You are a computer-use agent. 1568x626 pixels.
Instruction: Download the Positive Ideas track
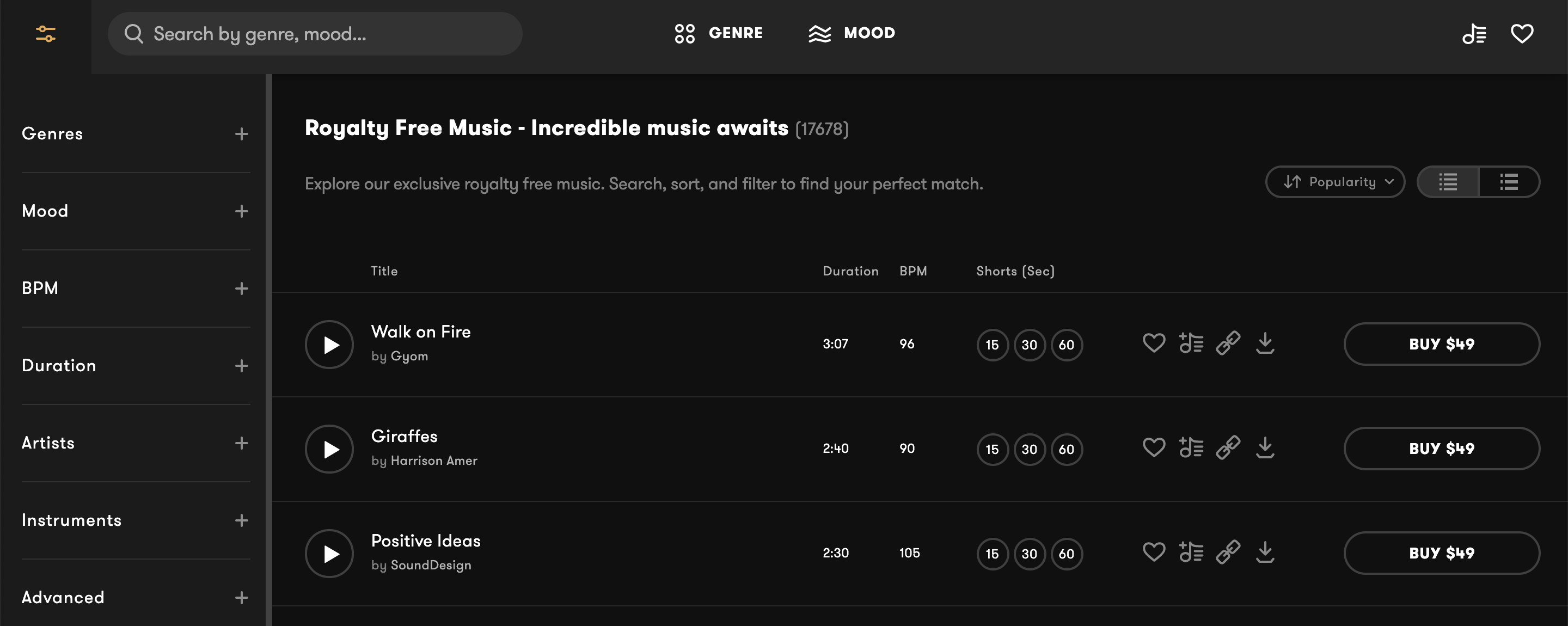pos(1265,553)
